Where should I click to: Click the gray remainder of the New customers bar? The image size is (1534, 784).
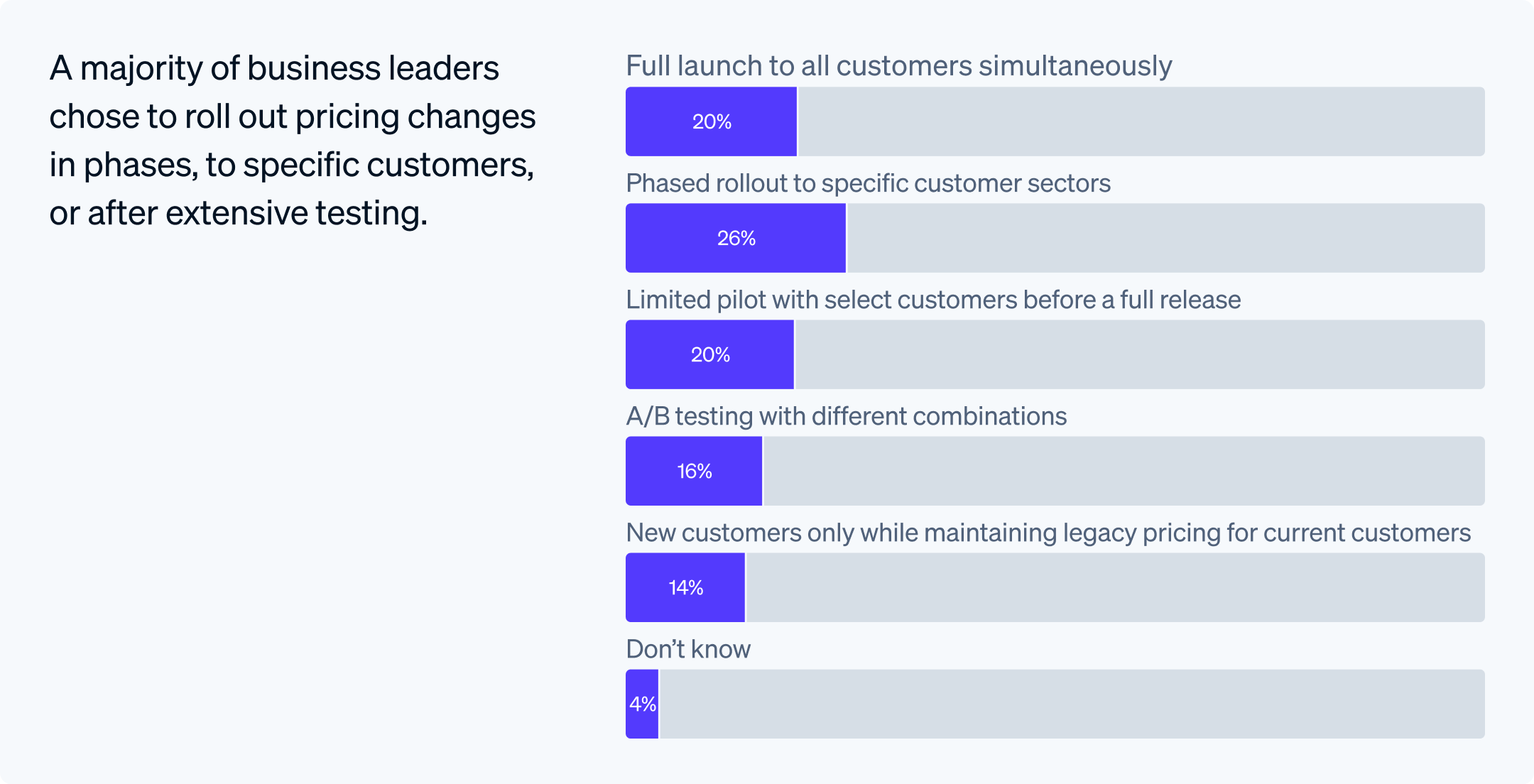(1115, 587)
